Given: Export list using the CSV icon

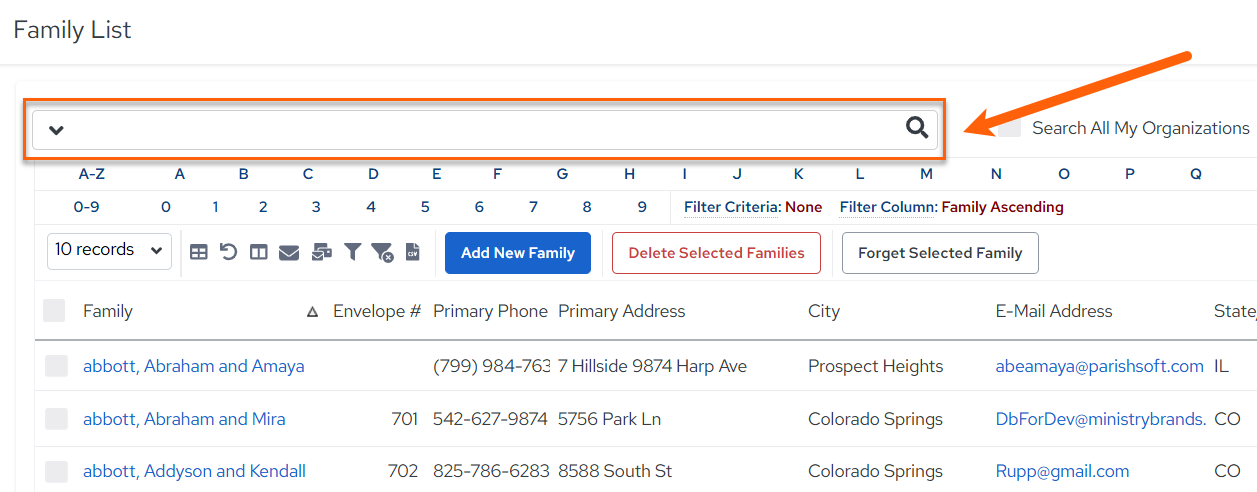Looking at the screenshot, I should tap(412, 252).
